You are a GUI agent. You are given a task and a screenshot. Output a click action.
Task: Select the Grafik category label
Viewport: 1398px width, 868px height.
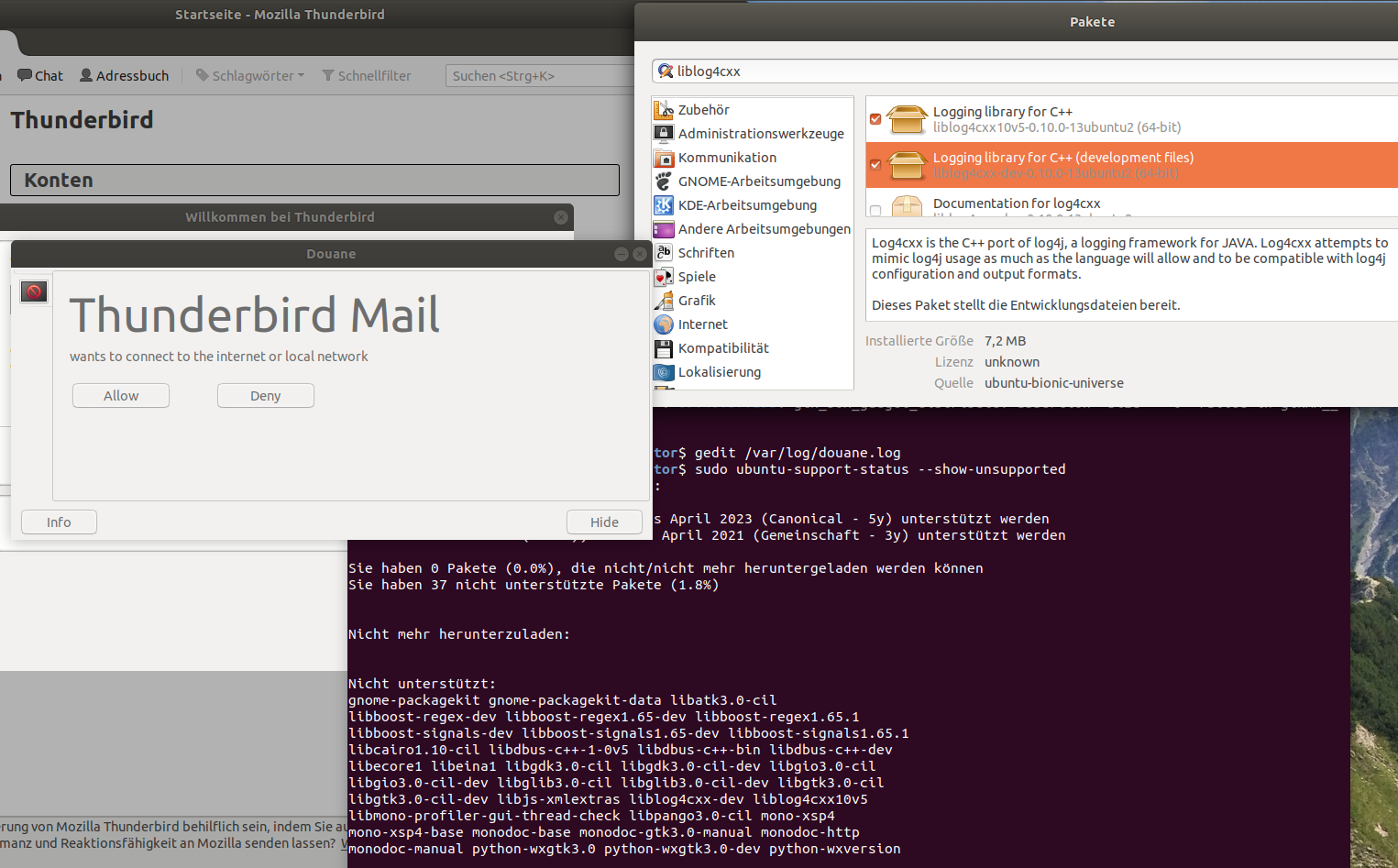697,301
